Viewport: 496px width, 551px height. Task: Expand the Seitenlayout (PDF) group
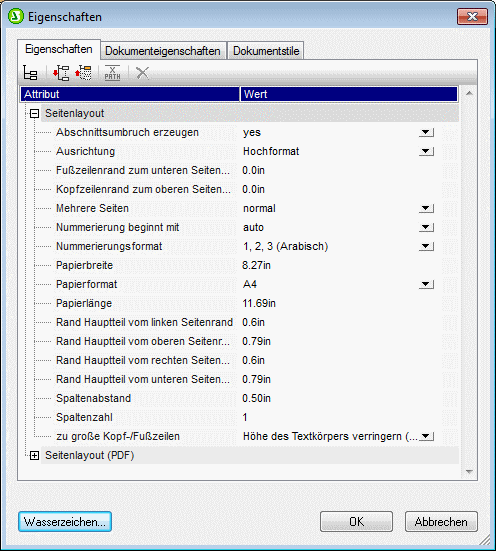tap(34, 456)
